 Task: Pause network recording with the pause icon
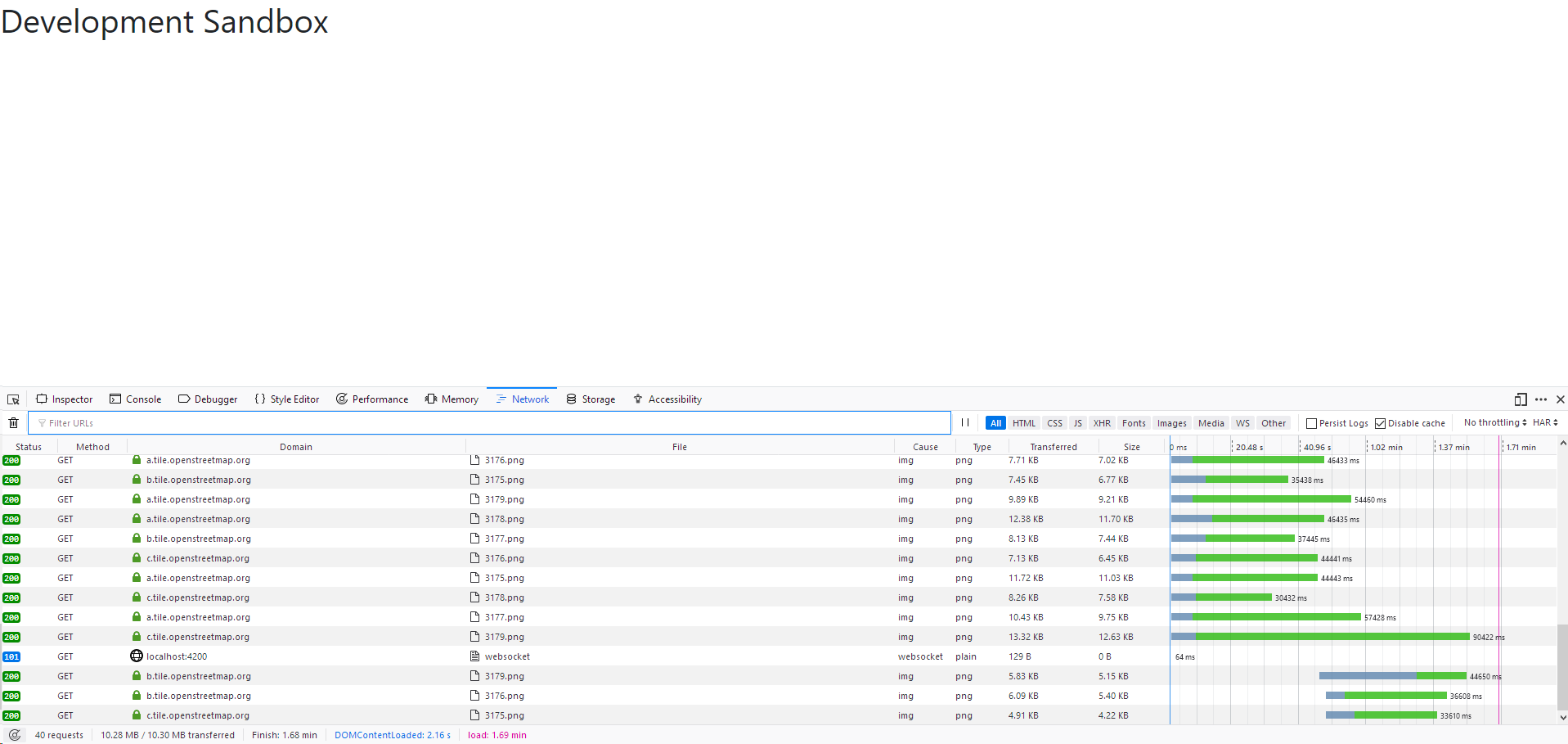click(965, 423)
